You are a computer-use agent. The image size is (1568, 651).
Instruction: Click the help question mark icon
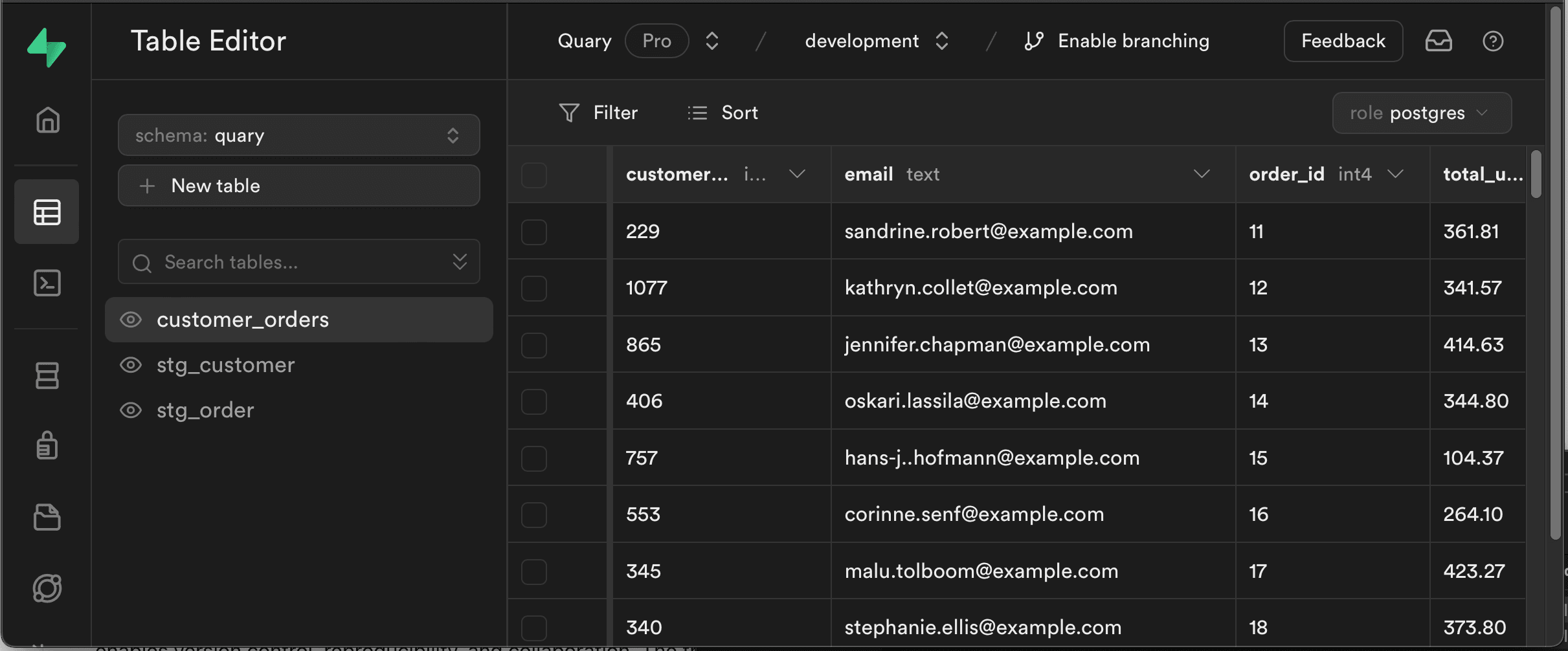point(1493,41)
